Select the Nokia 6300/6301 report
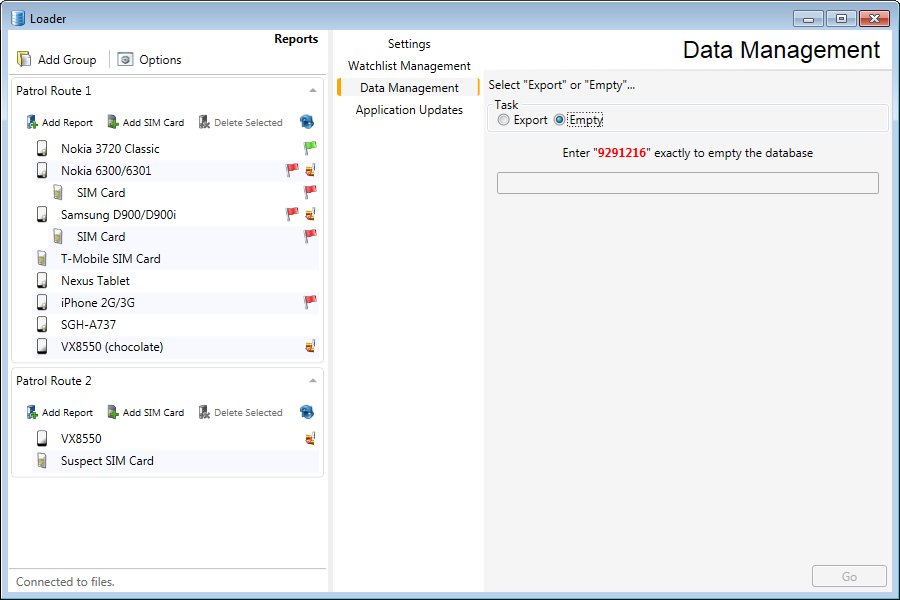The width and height of the screenshot is (900, 600). click(106, 171)
